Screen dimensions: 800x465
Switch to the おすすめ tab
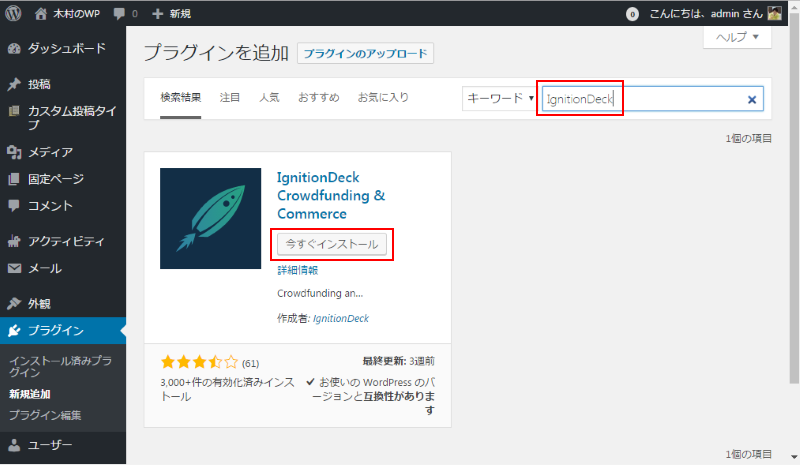318,97
